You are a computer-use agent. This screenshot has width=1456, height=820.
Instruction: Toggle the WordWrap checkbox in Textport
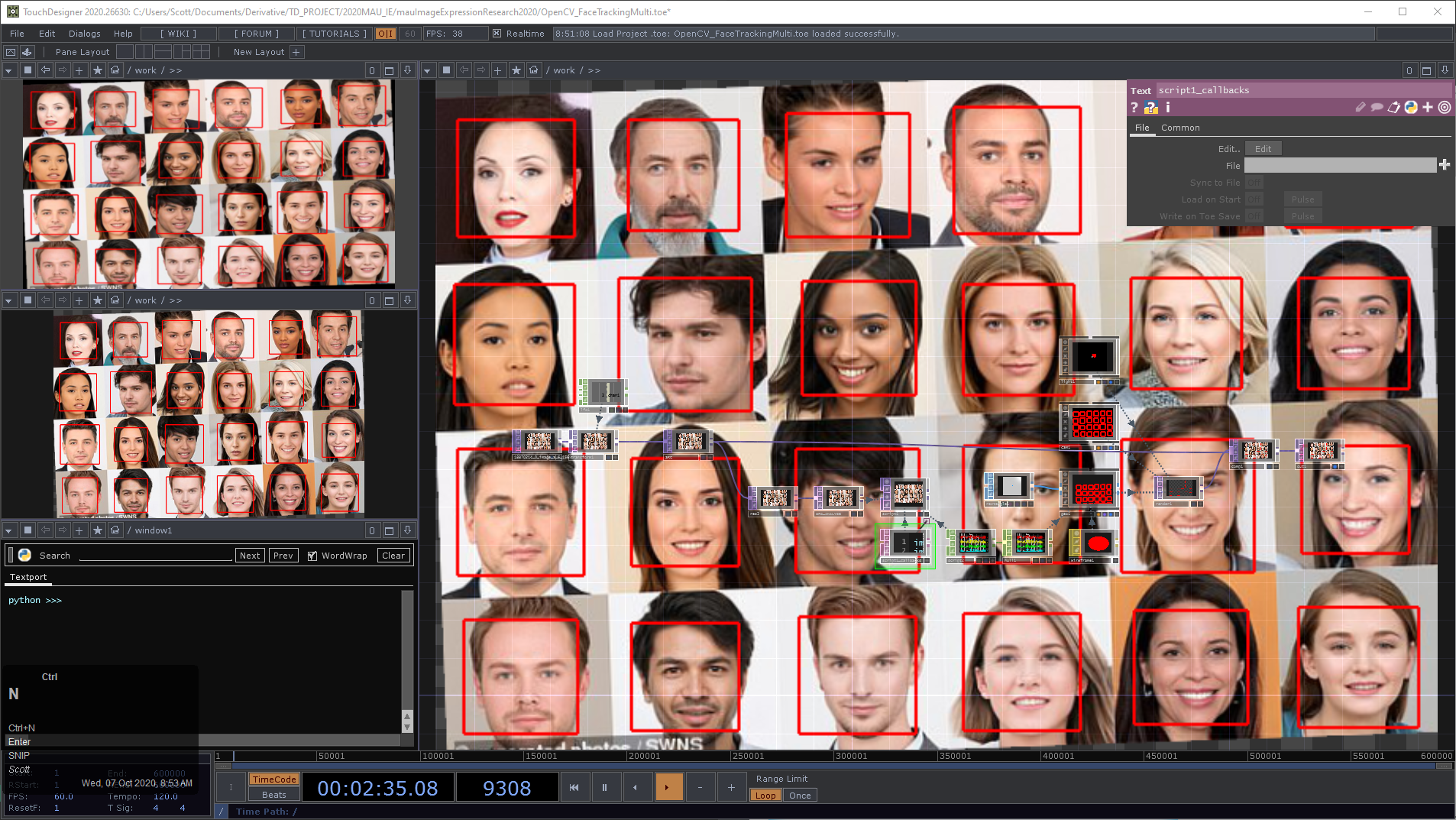coord(312,556)
